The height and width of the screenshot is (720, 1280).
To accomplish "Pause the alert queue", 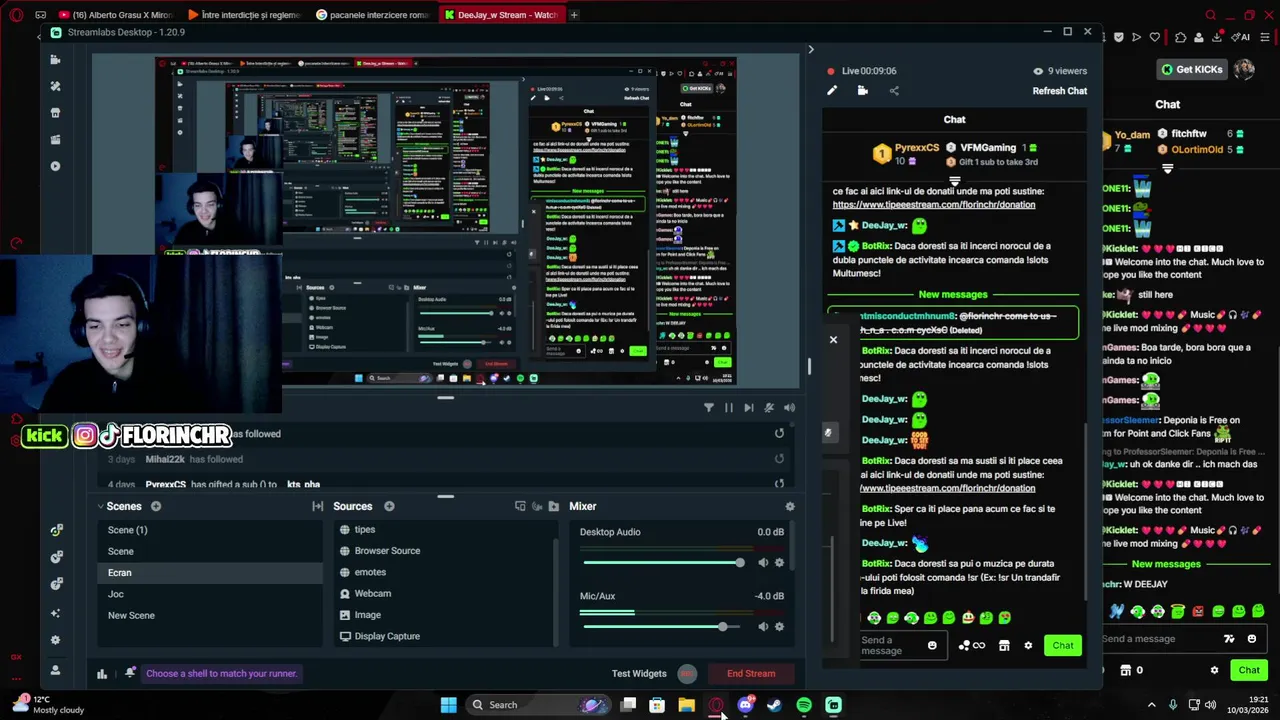I will coord(729,408).
